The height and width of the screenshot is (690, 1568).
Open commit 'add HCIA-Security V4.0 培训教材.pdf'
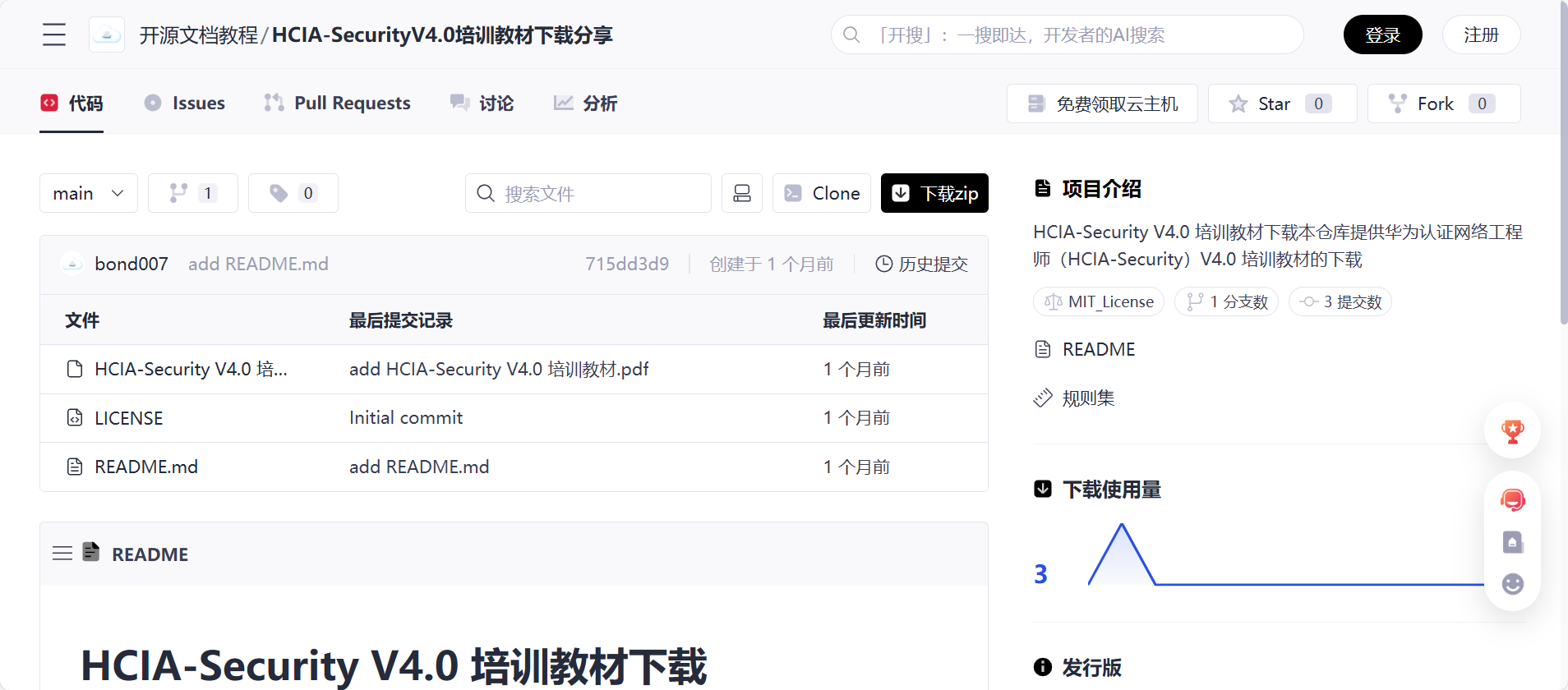click(499, 369)
